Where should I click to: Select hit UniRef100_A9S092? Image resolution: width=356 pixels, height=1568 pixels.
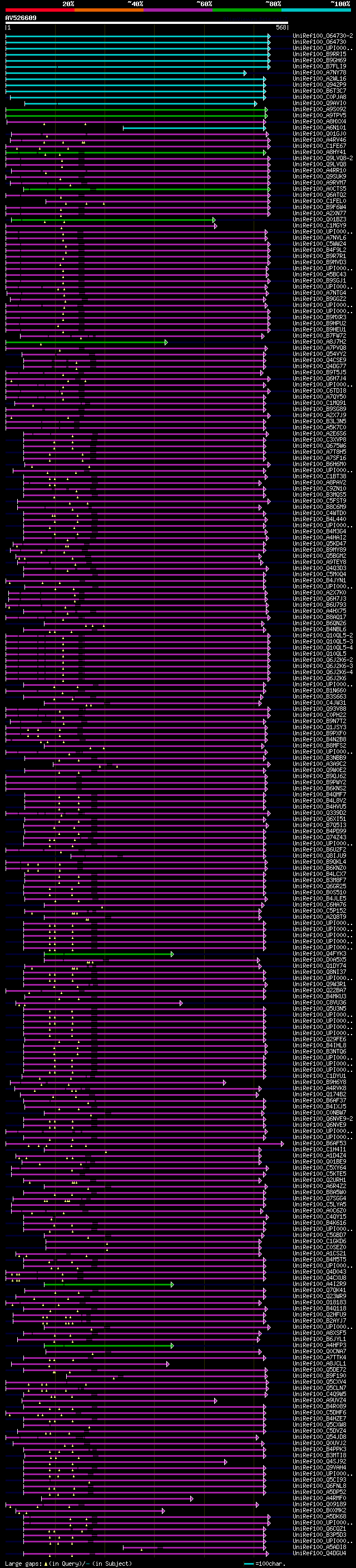(319, 110)
